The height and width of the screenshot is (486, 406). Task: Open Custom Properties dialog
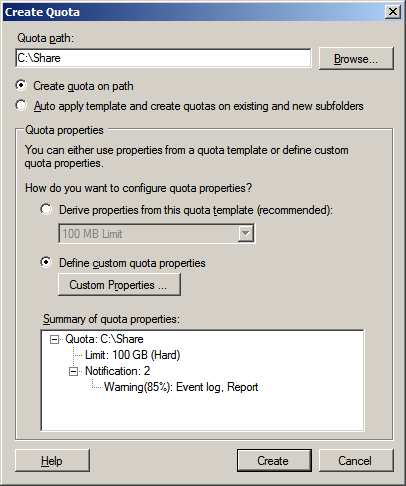pos(119,285)
